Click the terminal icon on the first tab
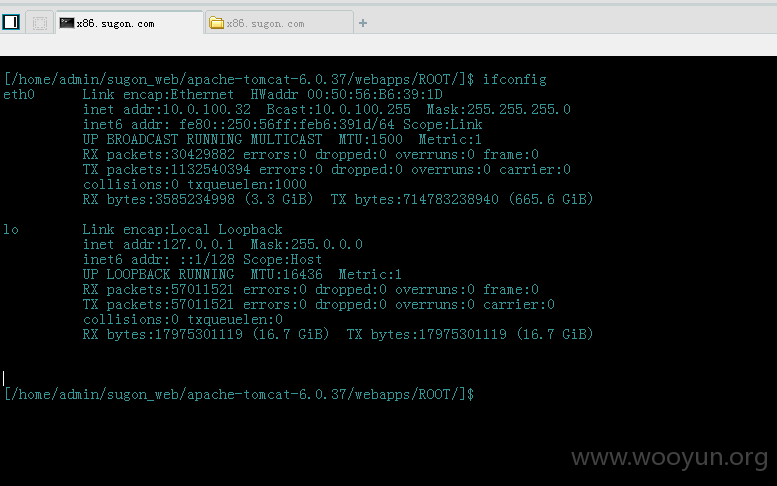This screenshot has height=486, width=777. [x=67, y=23]
